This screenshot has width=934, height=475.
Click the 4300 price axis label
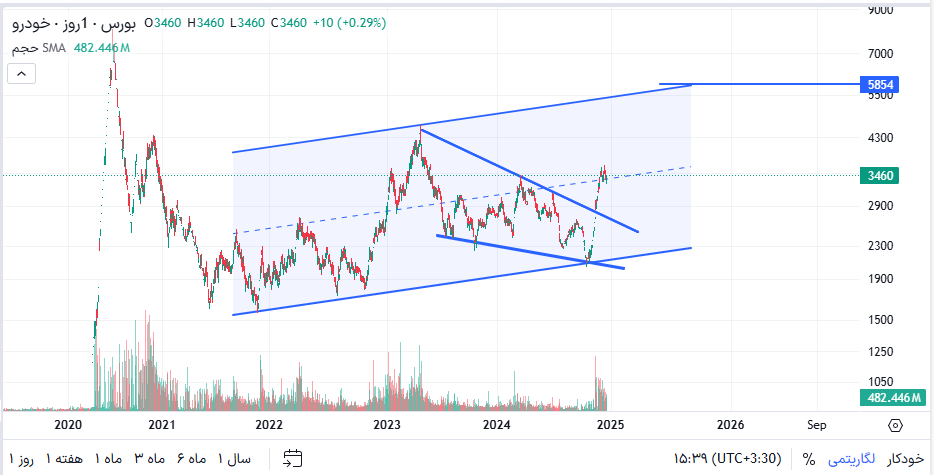(880, 138)
